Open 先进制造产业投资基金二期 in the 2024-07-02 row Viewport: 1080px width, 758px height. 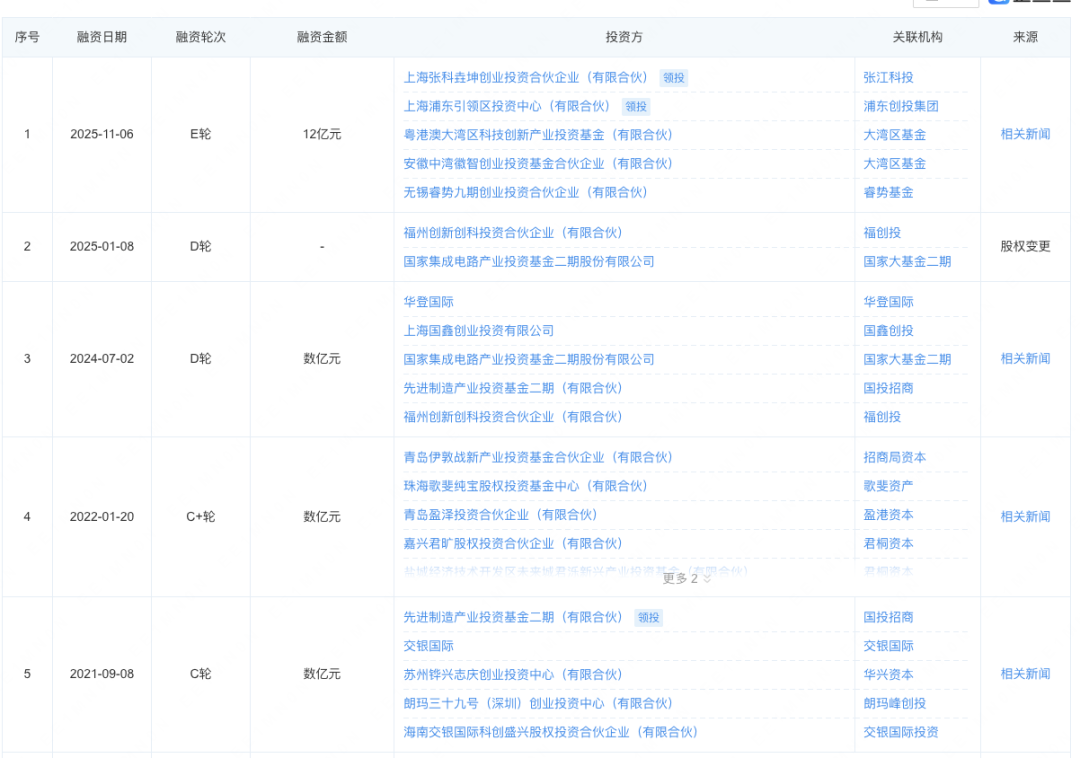click(x=513, y=388)
